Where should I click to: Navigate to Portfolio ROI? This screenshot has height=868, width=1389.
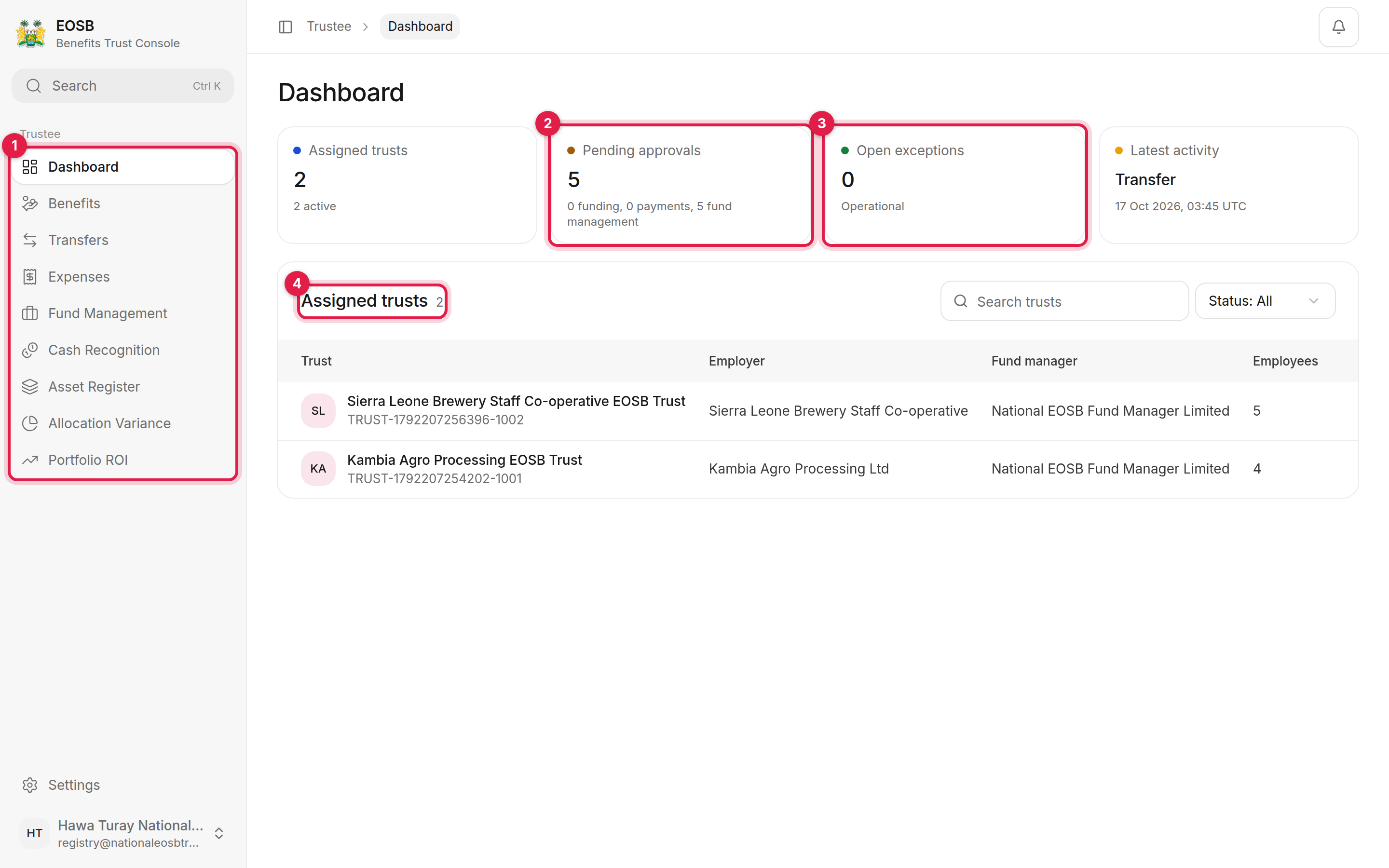coord(123,461)
